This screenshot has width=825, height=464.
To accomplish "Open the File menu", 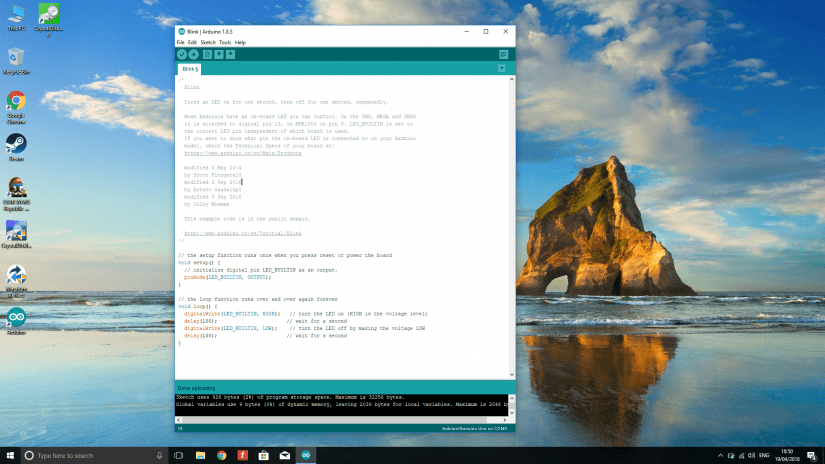I will 180,42.
